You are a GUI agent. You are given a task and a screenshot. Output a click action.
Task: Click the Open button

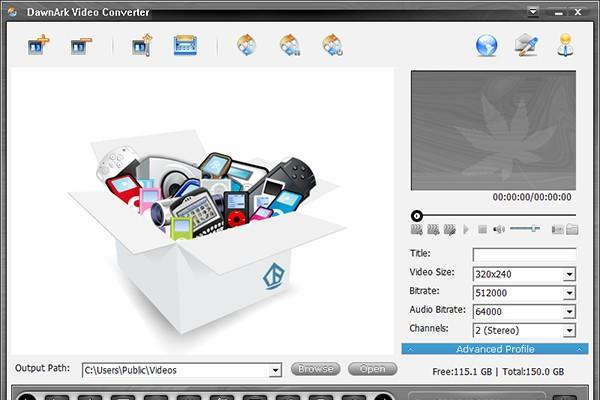click(372, 369)
